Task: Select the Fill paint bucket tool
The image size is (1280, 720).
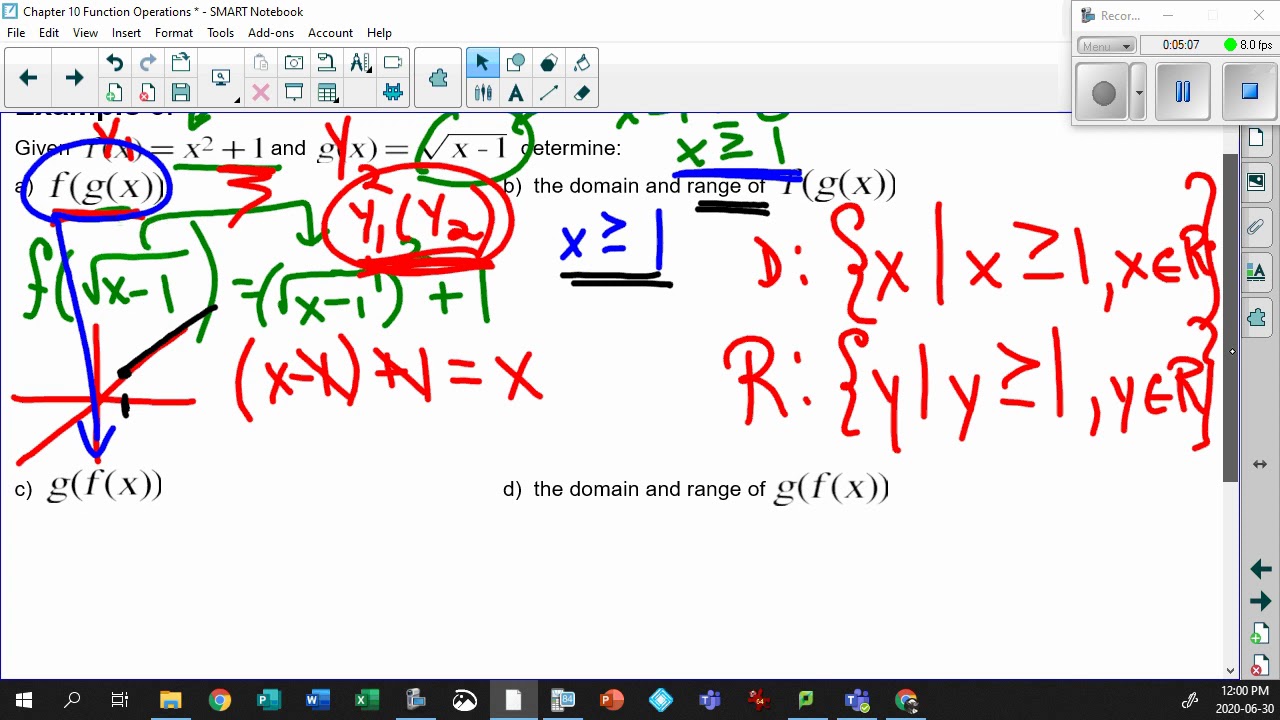Action: pos(582,63)
